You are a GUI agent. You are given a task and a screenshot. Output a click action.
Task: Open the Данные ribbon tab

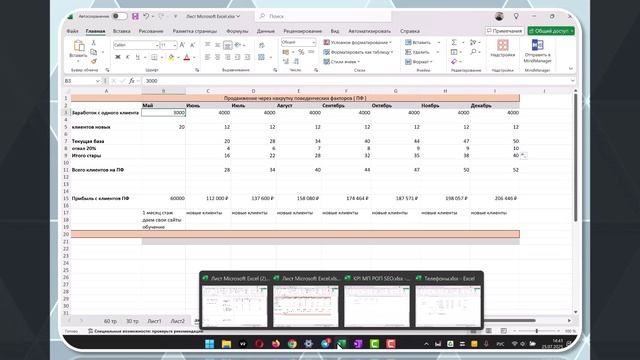[x=266, y=31]
